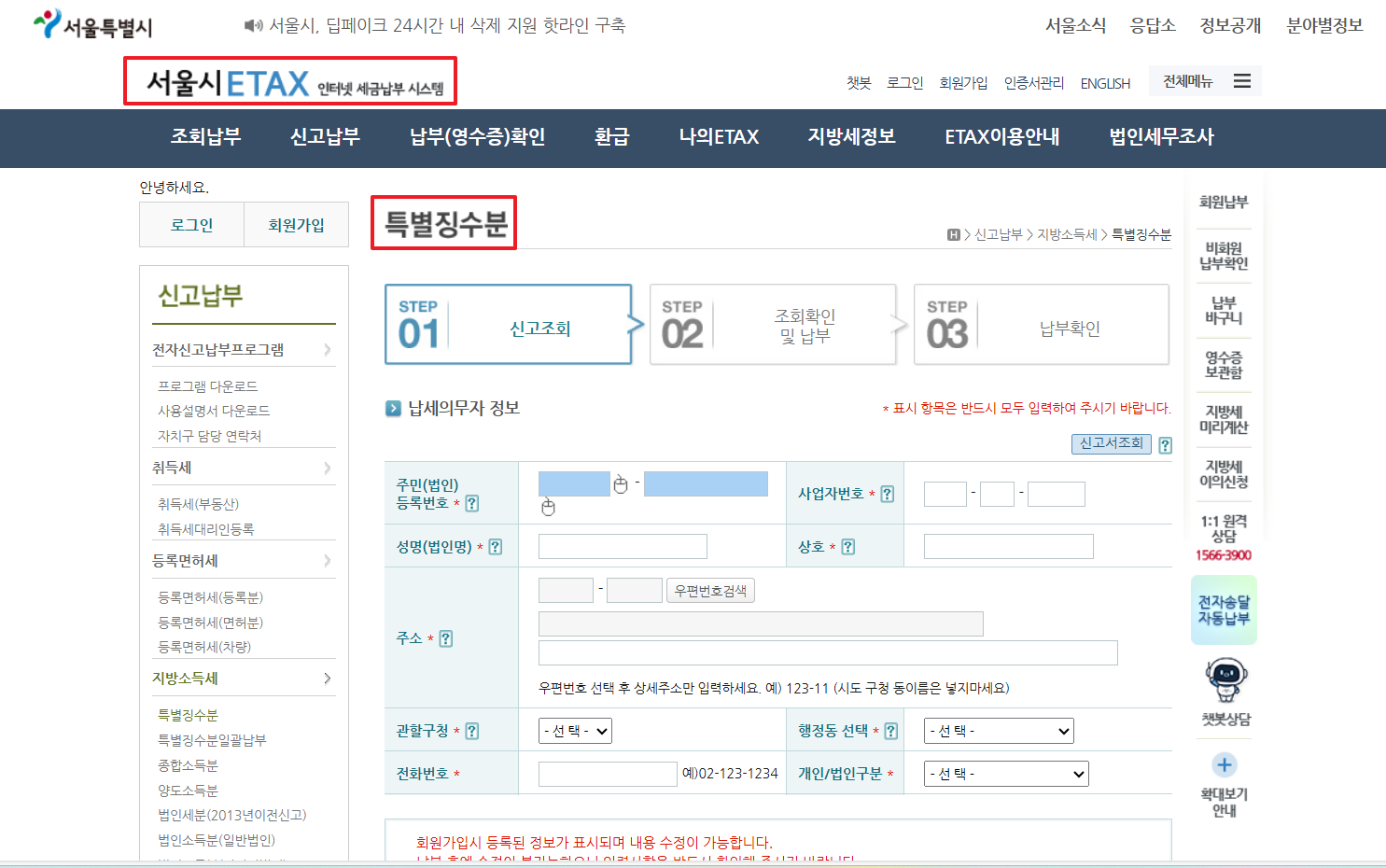Click 비회원 납부확인 quick menu
1386x868 pixels.
pyautogui.click(x=1224, y=256)
